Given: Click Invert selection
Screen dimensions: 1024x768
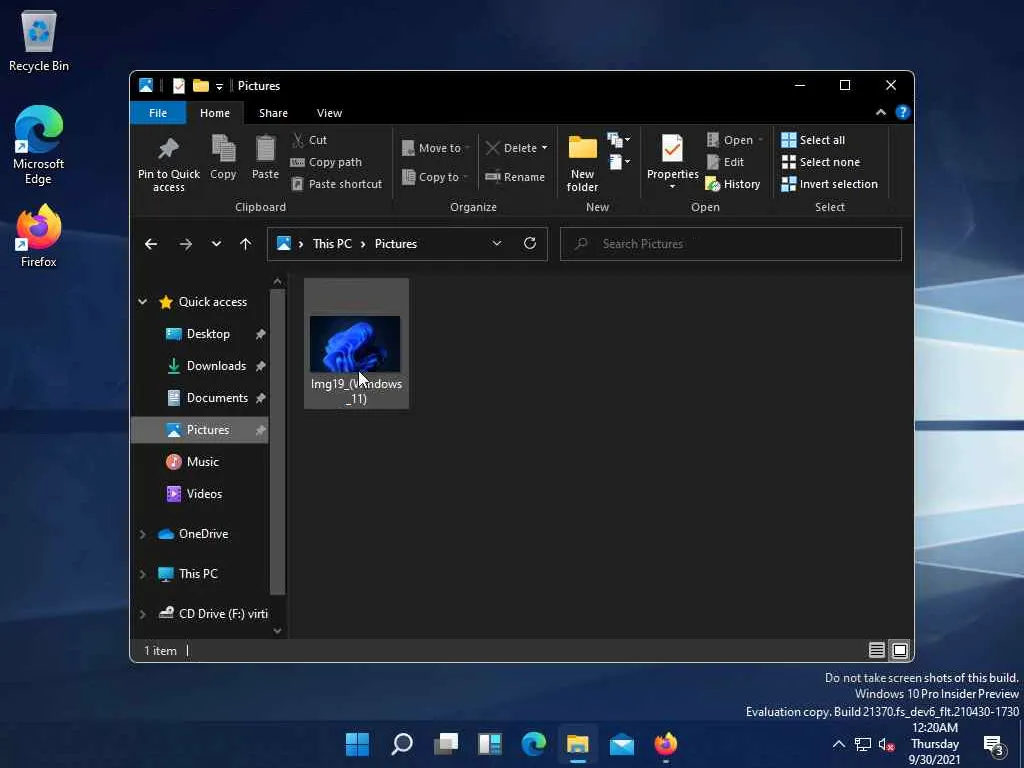Looking at the screenshot, I should [829, 184].
